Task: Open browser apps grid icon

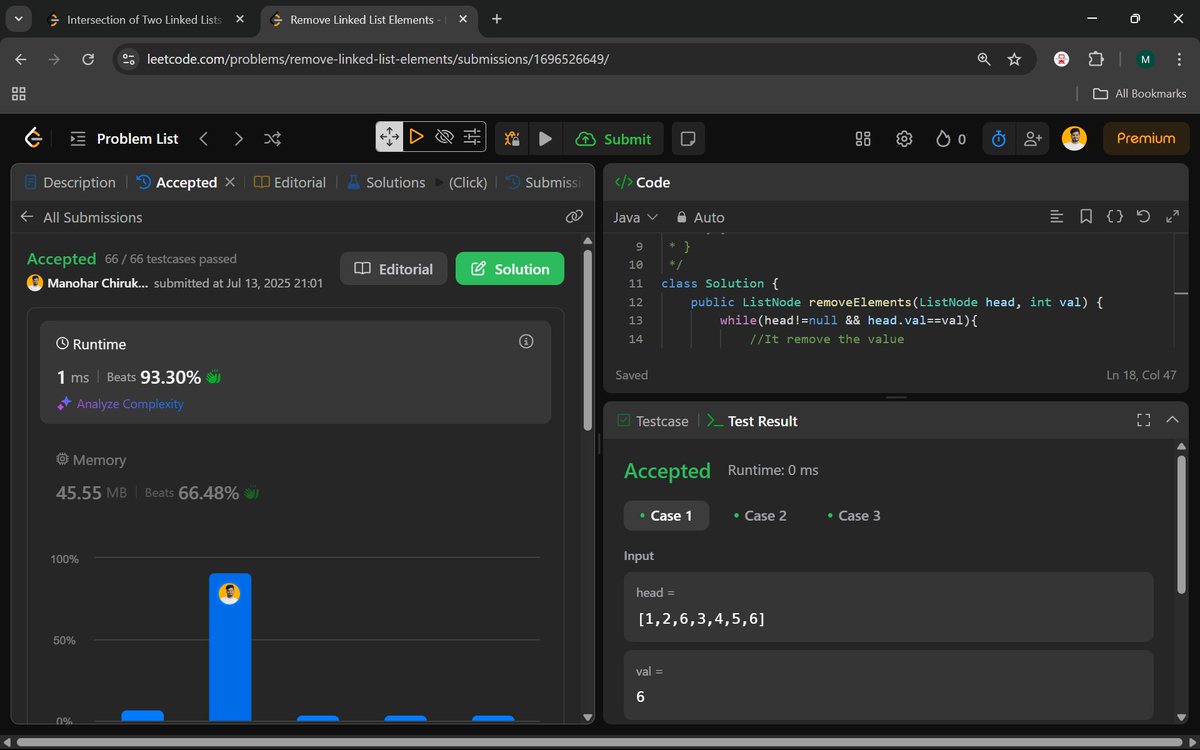Action: 18,93
